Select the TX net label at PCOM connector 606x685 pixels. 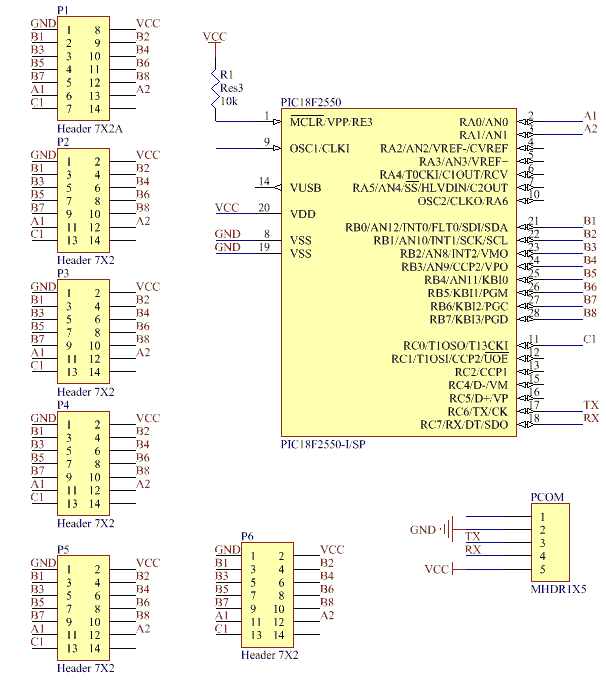(473, 536)
